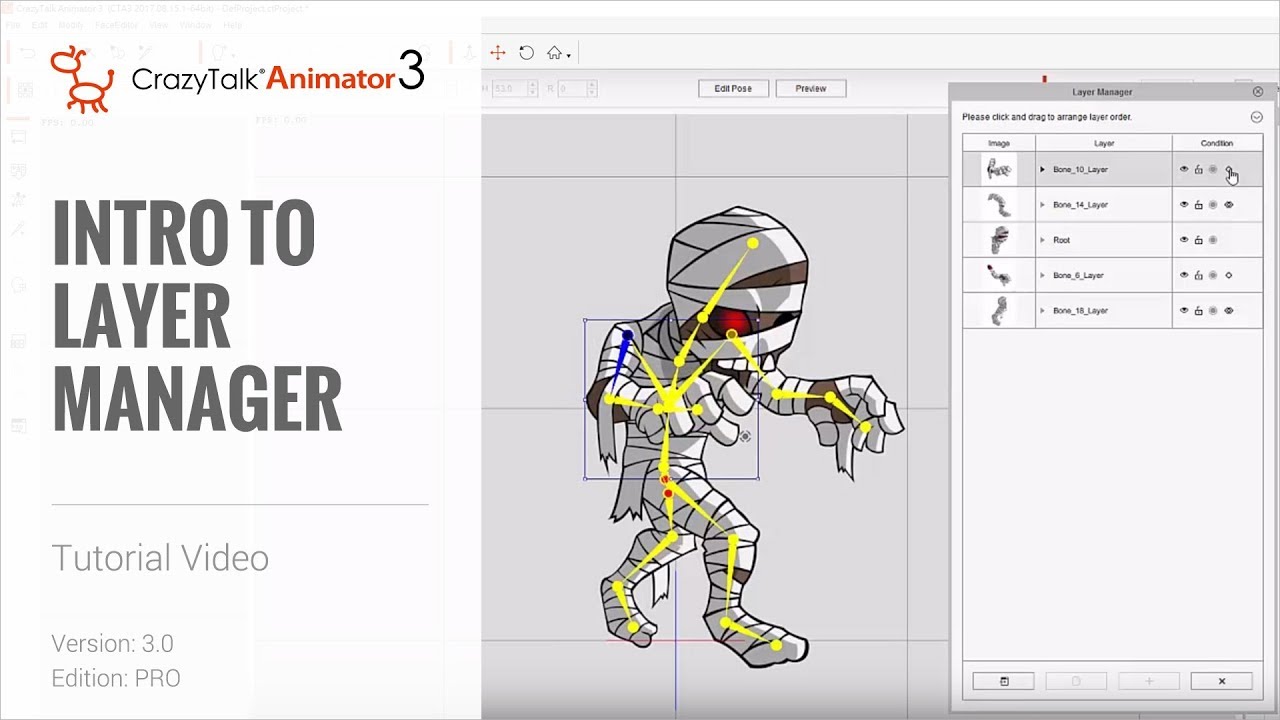Collapse the Layer Manager instruction area chevron

(x=1257, y=116)
